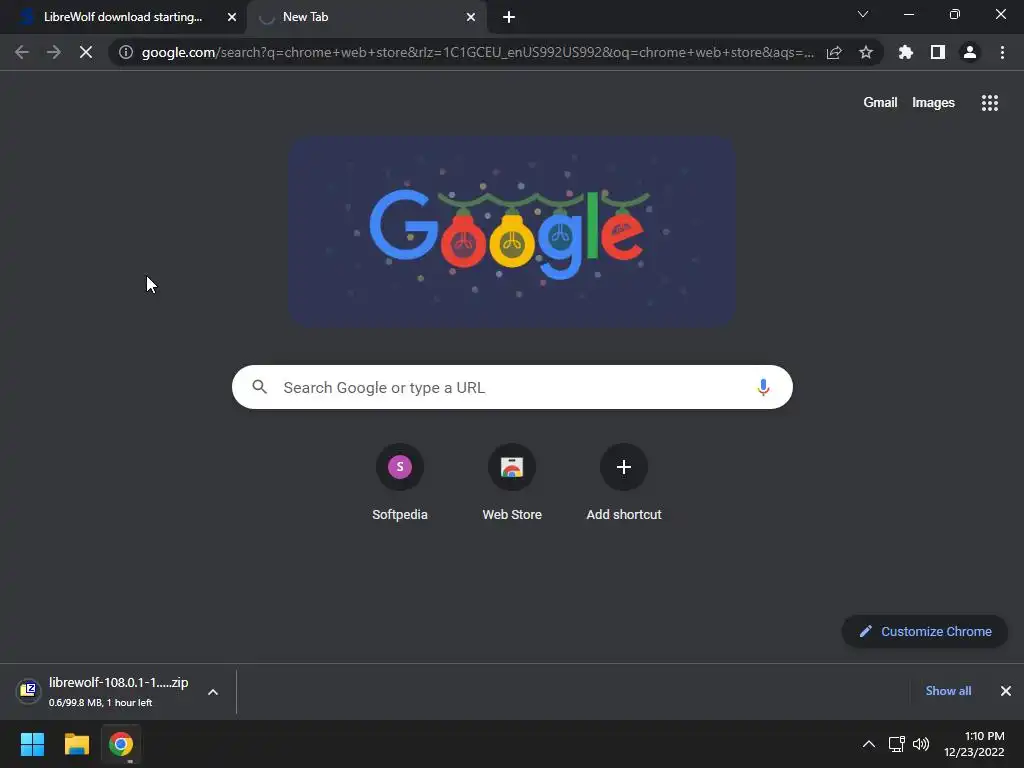1024x768 pixels.
Task: Bookmark this tab with the star icon
Action: click(866, 52)
